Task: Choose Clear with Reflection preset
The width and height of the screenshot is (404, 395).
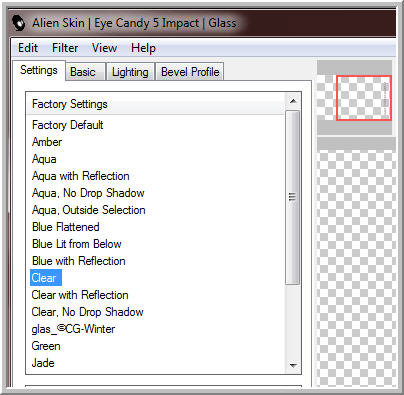Action: pyautogui.click(x=80, y=295)
